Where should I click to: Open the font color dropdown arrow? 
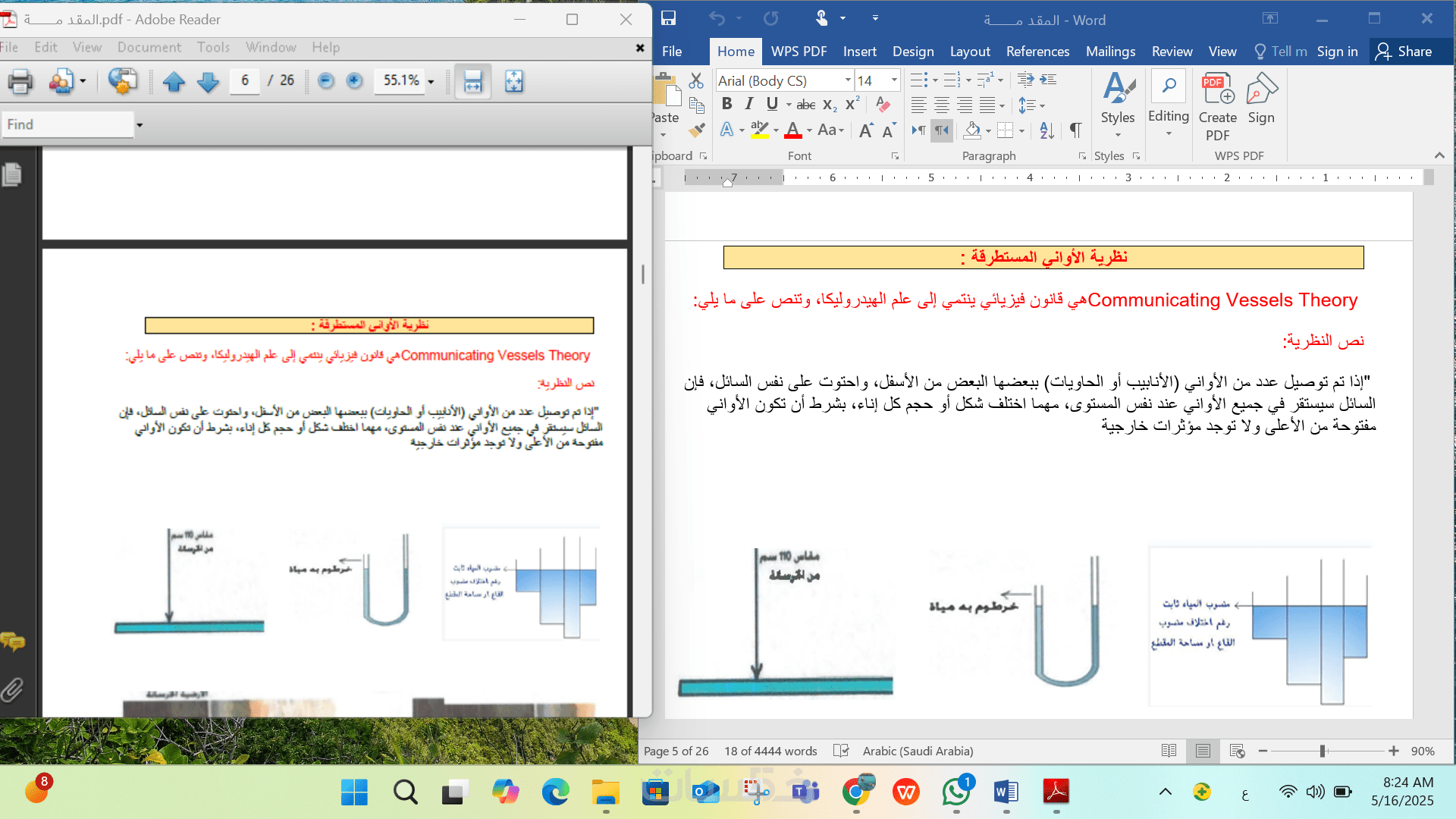[x=809, y=130]
